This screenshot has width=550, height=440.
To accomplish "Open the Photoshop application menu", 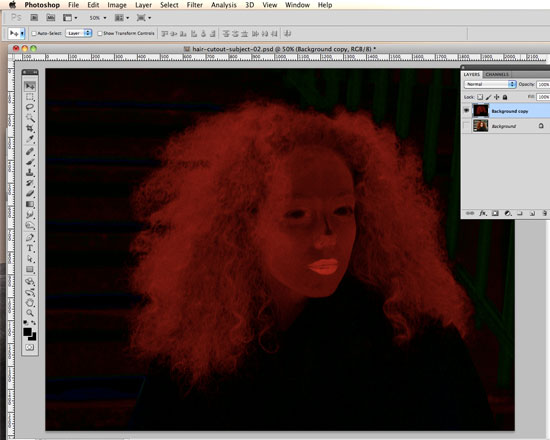I will pos(42,5).
